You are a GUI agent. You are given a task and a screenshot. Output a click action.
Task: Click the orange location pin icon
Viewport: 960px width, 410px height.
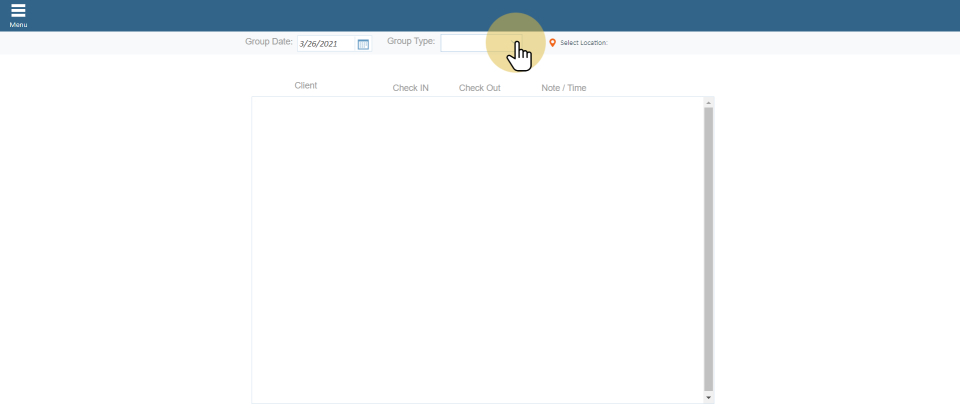click(552, 43)
